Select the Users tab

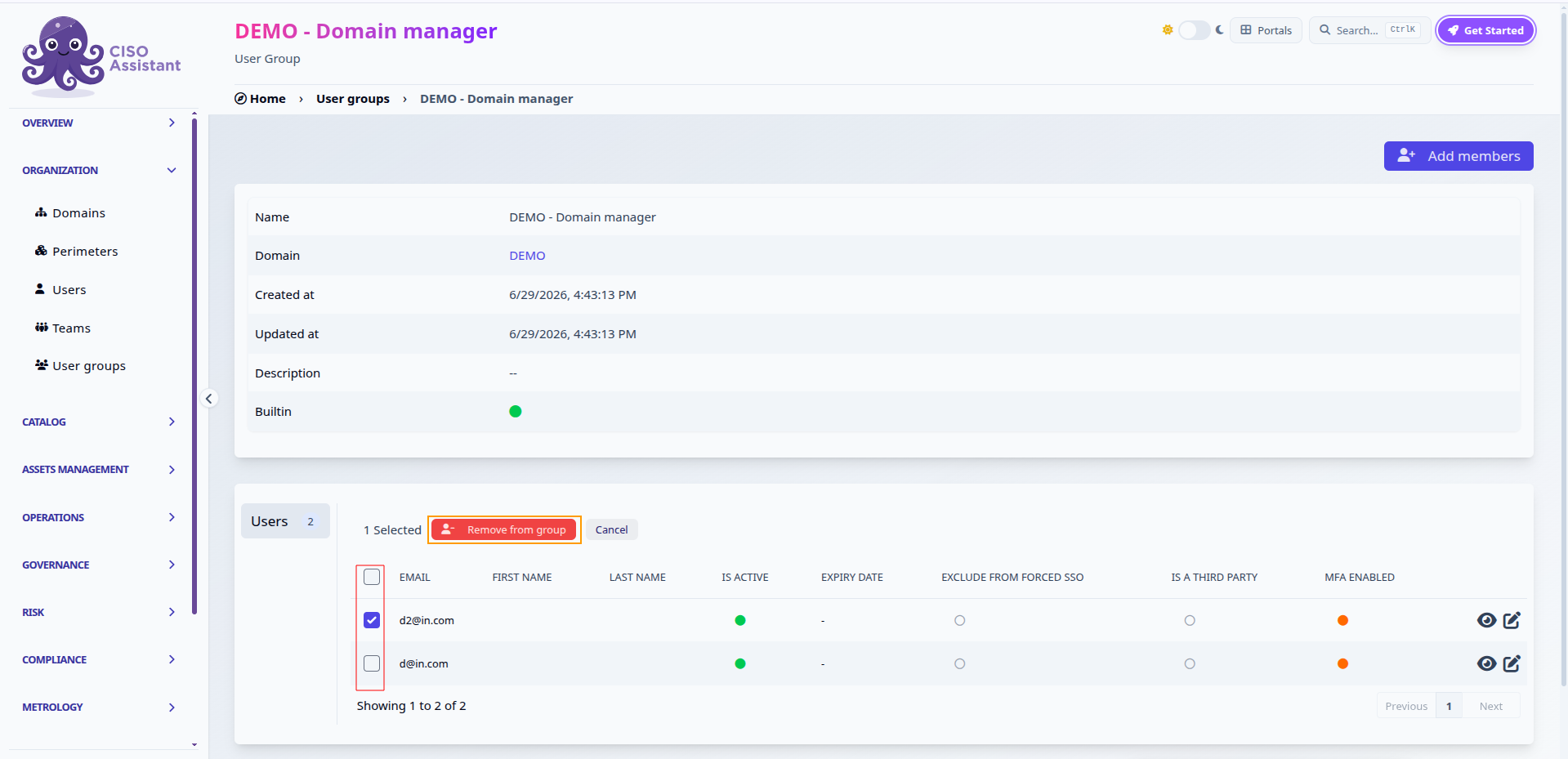(x=285, y=521)
